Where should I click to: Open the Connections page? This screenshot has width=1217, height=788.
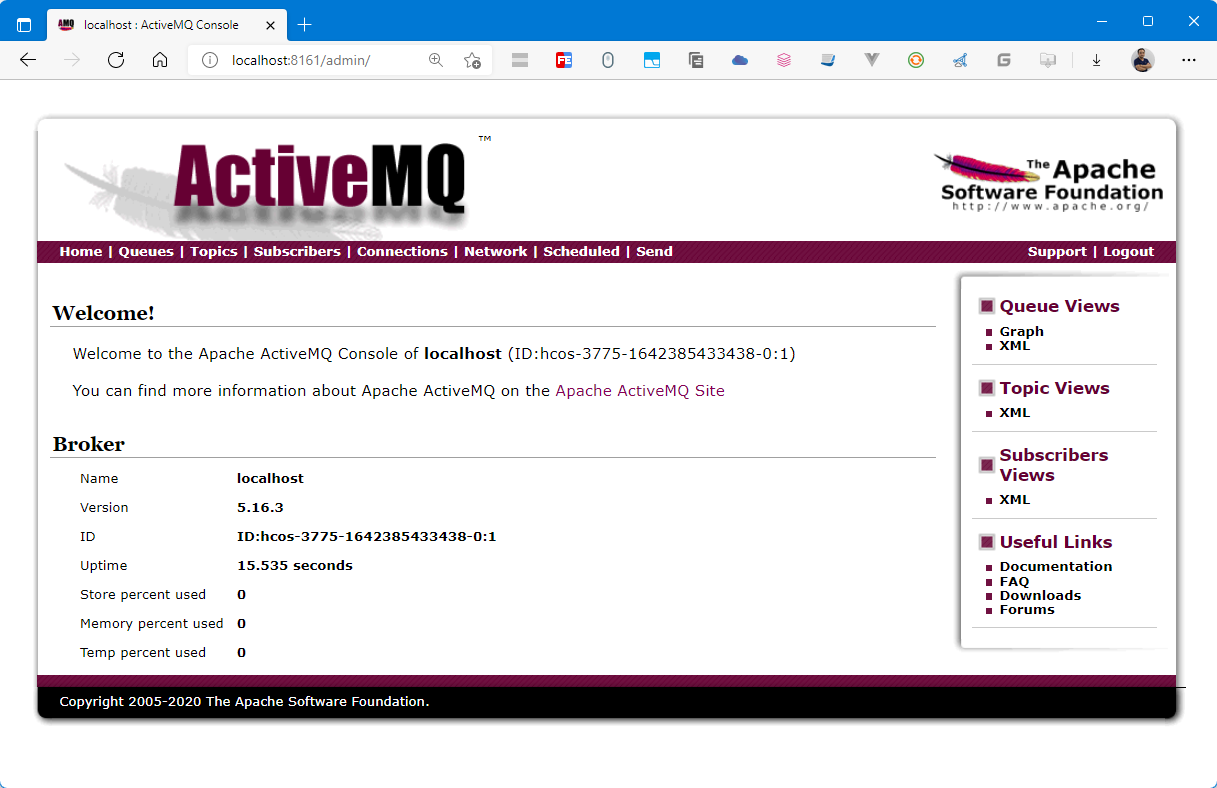click(x=402, y=252)
